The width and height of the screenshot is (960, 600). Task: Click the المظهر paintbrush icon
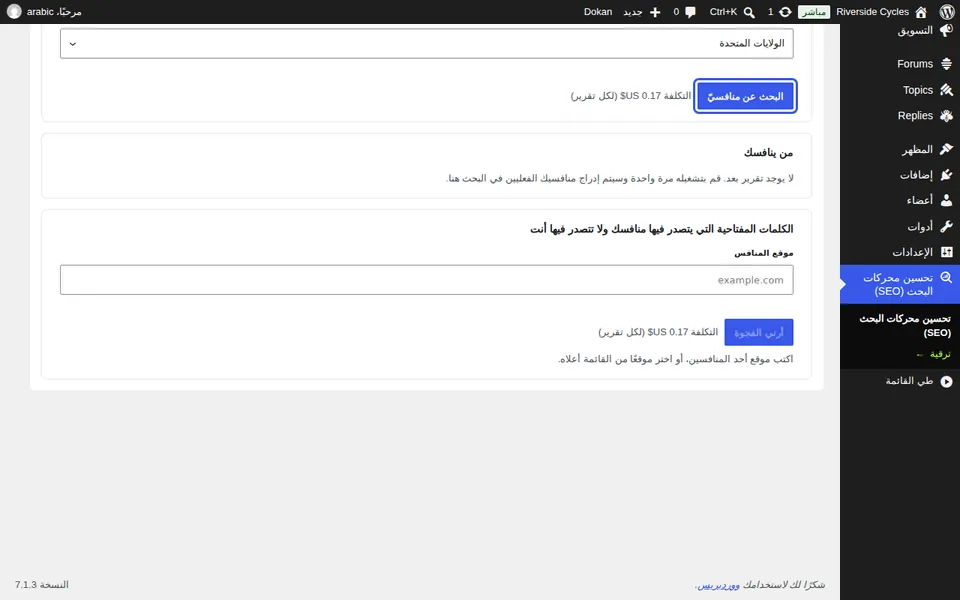coord(947,149)
